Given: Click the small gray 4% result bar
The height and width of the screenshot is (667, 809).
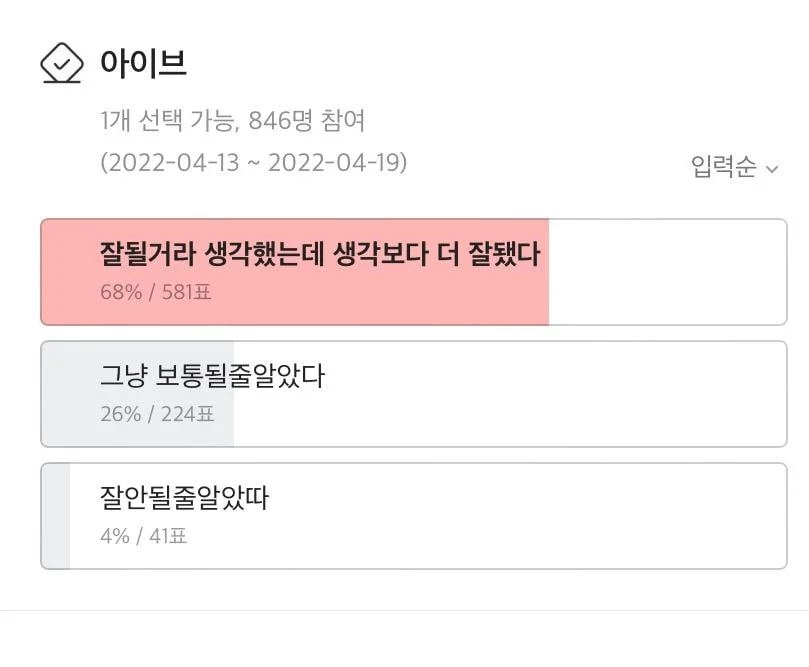Looking at the screenshot, I should pyautogui.click(x=56, y=516).
